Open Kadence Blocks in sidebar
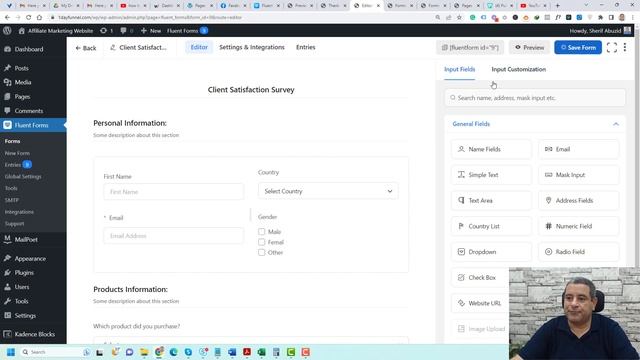Image resolution: width=640 pixels, height=360 pixels. tap(33, 334)
